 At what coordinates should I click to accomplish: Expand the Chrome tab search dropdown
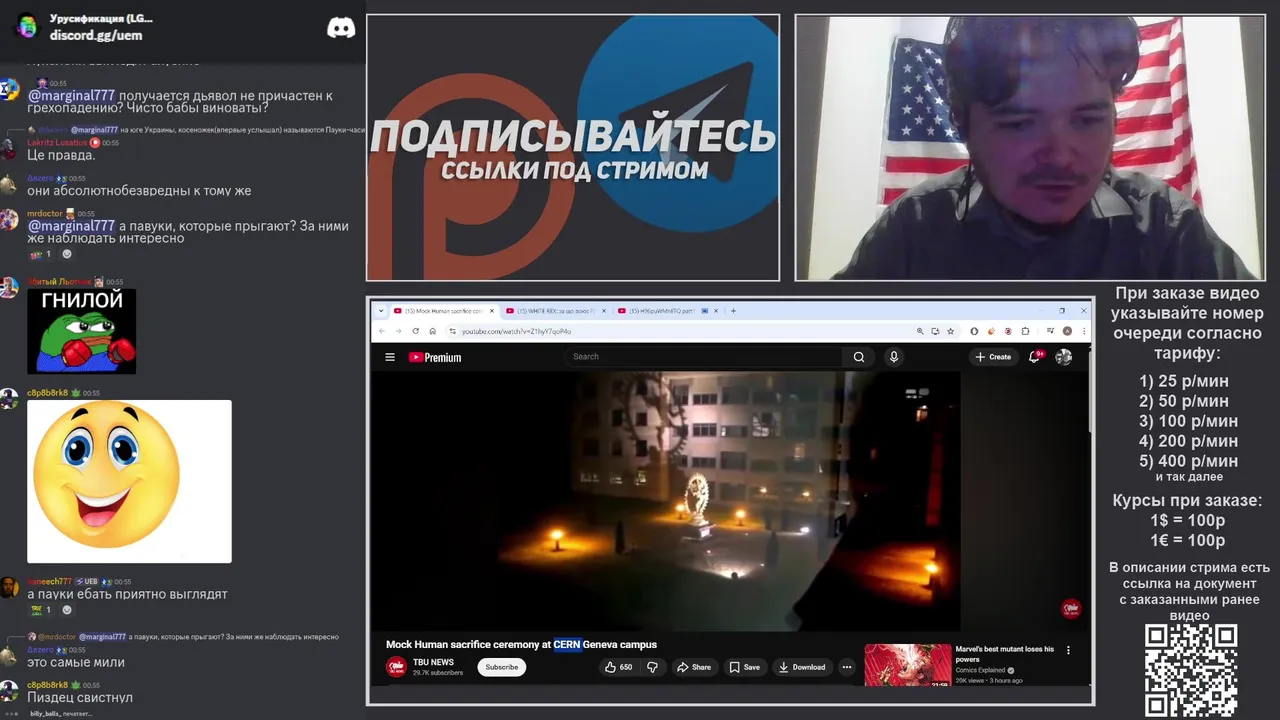(381, 310)
